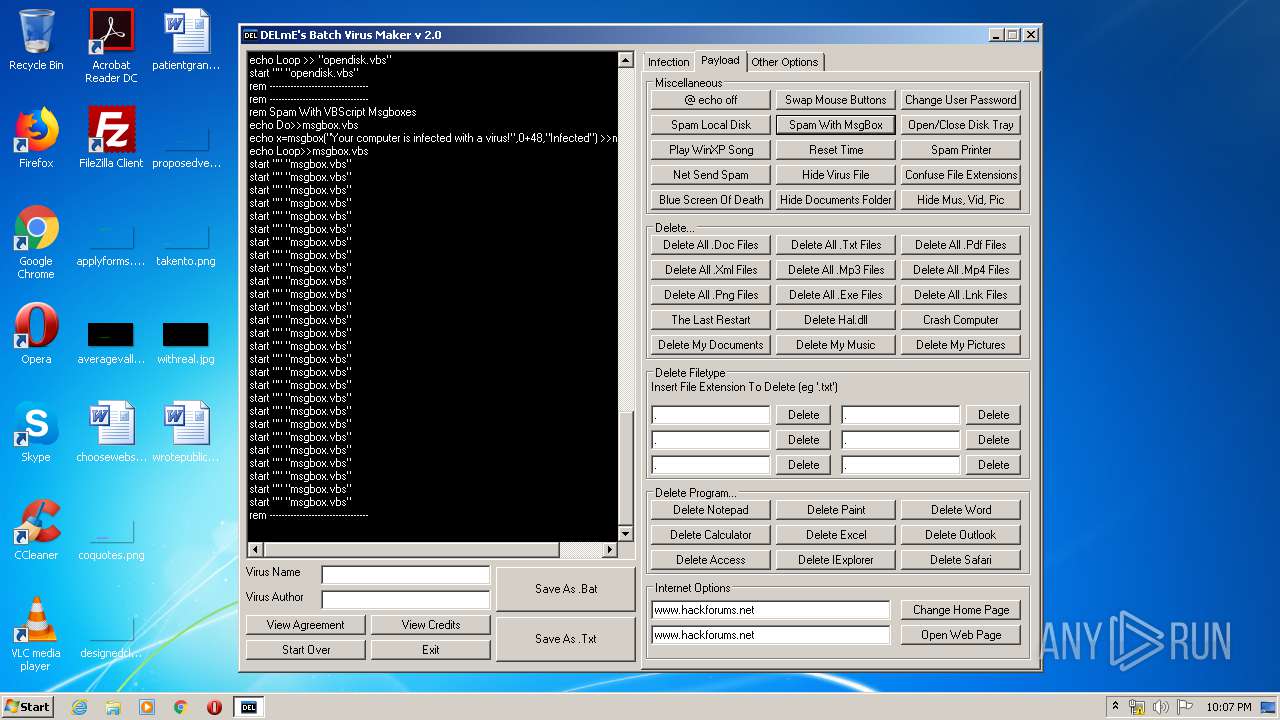Viewport: 1280px width, 720px height.
Task: Click the system tray clock
Action: 1228,707
